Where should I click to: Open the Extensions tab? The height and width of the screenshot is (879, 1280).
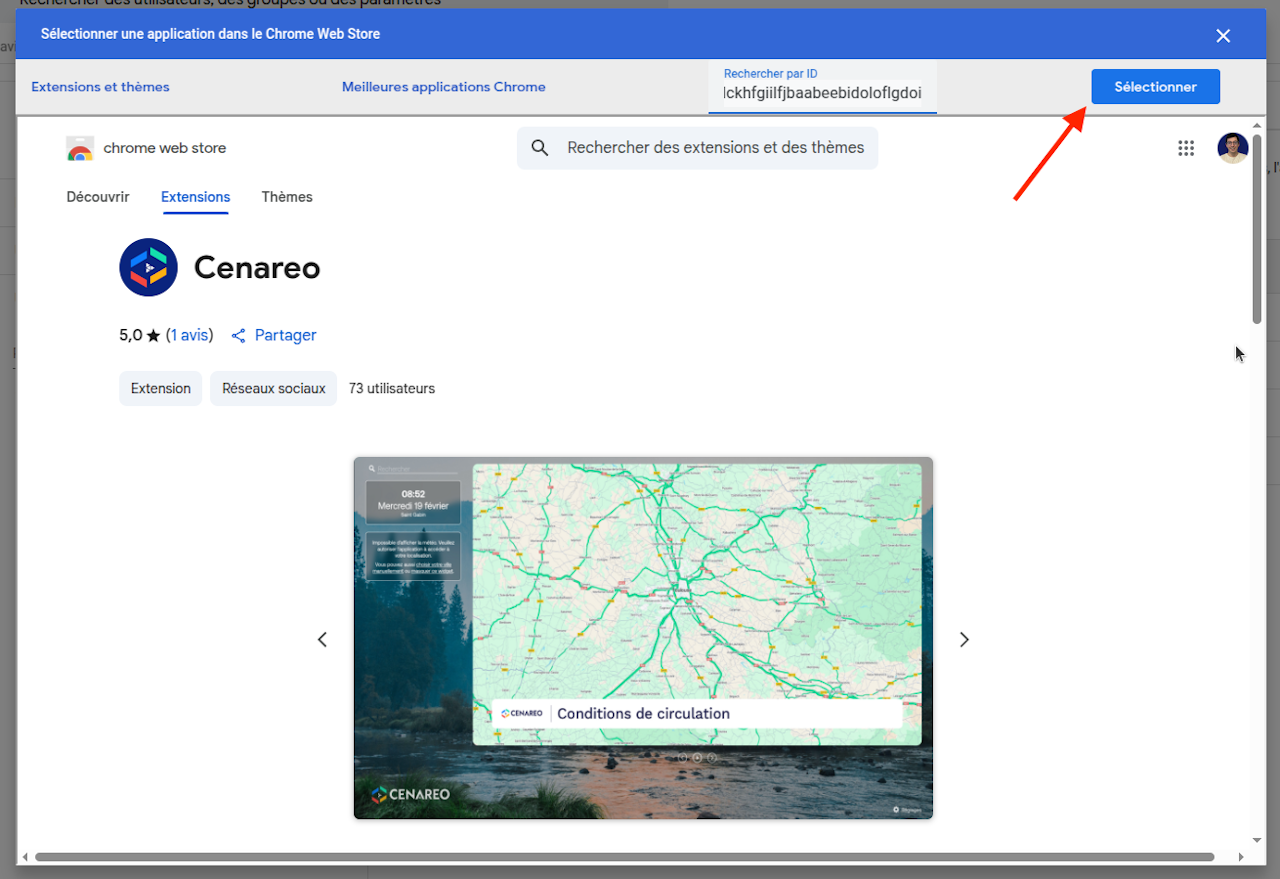[195, 197]
